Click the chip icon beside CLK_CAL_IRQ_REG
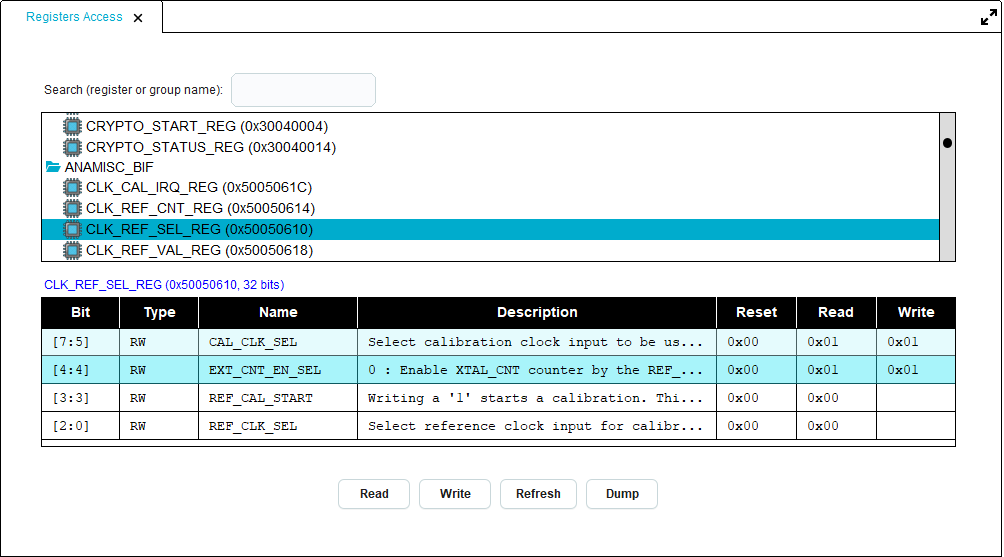The image size is (1004, 557). [72, 188]
